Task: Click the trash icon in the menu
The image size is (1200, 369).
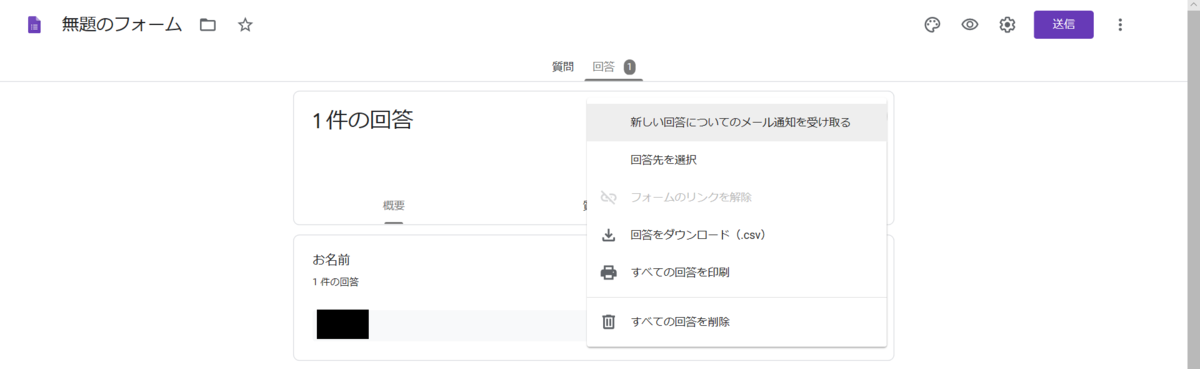Action: tap(608, 322)
